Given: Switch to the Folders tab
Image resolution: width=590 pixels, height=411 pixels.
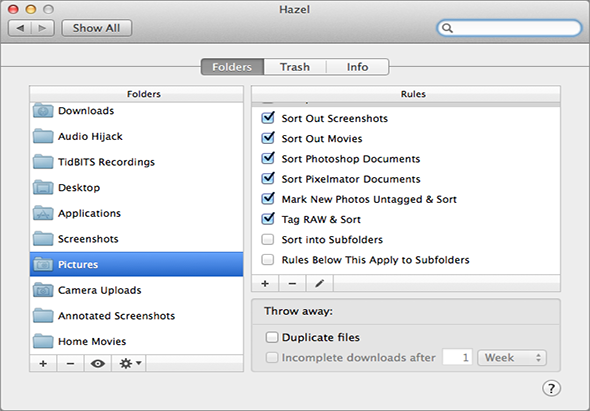Looking at the screenshot, I should [232, 67].
